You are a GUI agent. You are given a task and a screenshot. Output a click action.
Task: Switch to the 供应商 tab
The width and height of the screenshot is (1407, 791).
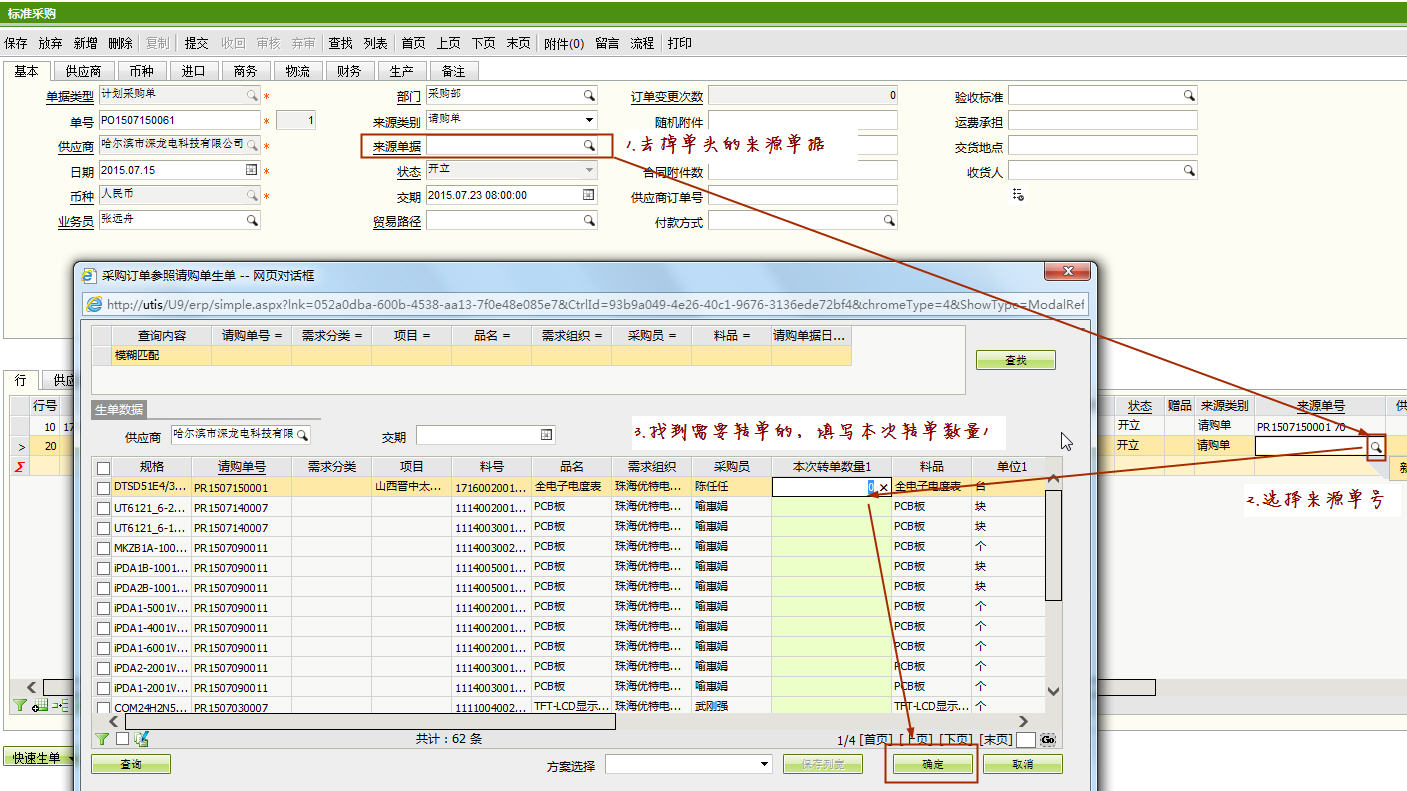tap(83, 71)
